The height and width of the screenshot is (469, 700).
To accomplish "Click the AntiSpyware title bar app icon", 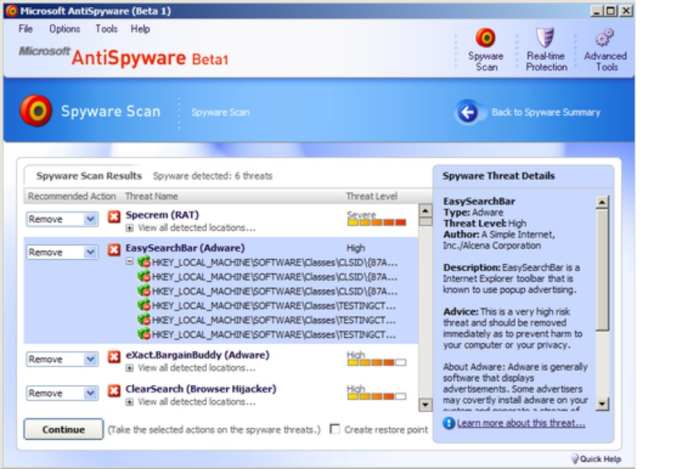I will tap(12, 11).
